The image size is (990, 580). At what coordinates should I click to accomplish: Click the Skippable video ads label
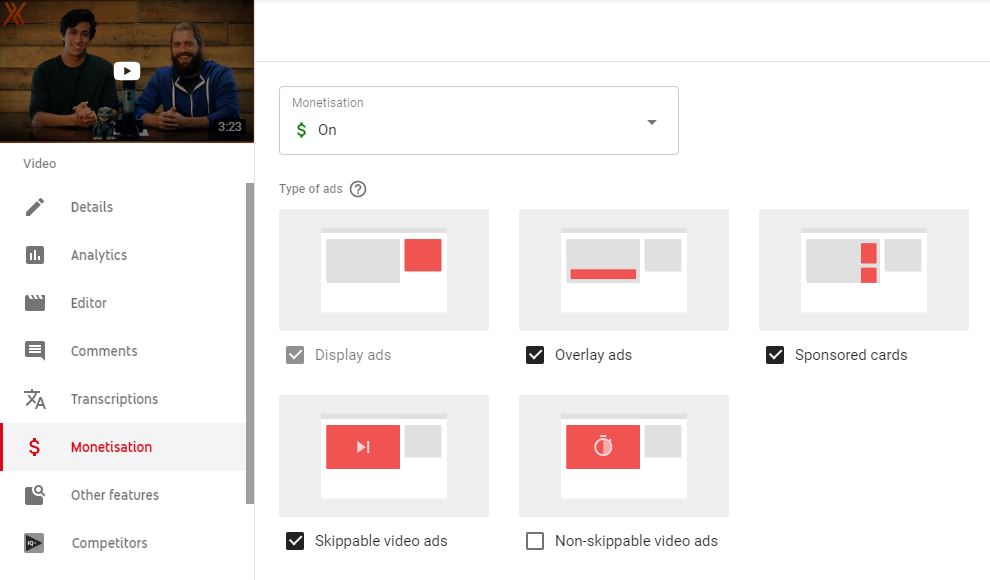click(x=381, y=541)
